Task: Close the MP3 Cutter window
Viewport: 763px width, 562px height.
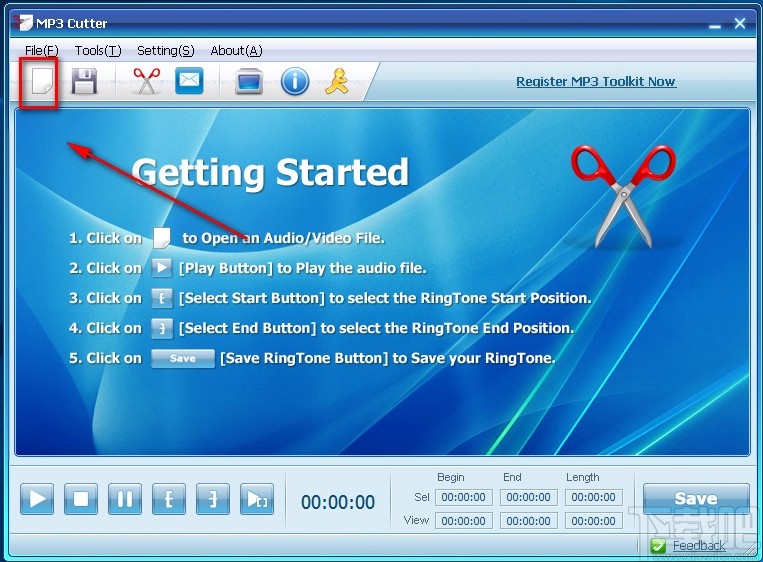Action: pyautogui.click(x=740, y=23)
